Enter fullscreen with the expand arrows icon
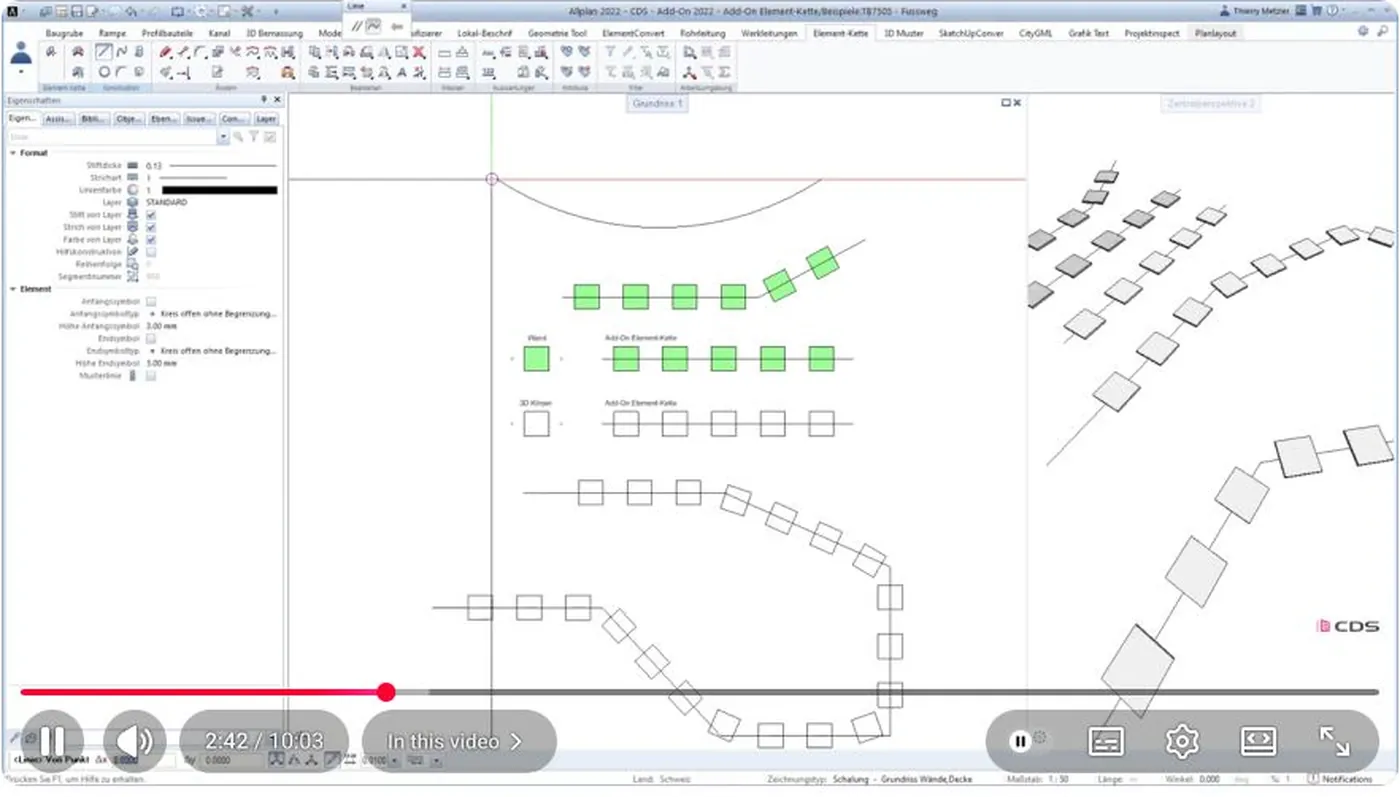 (1334, 741)
